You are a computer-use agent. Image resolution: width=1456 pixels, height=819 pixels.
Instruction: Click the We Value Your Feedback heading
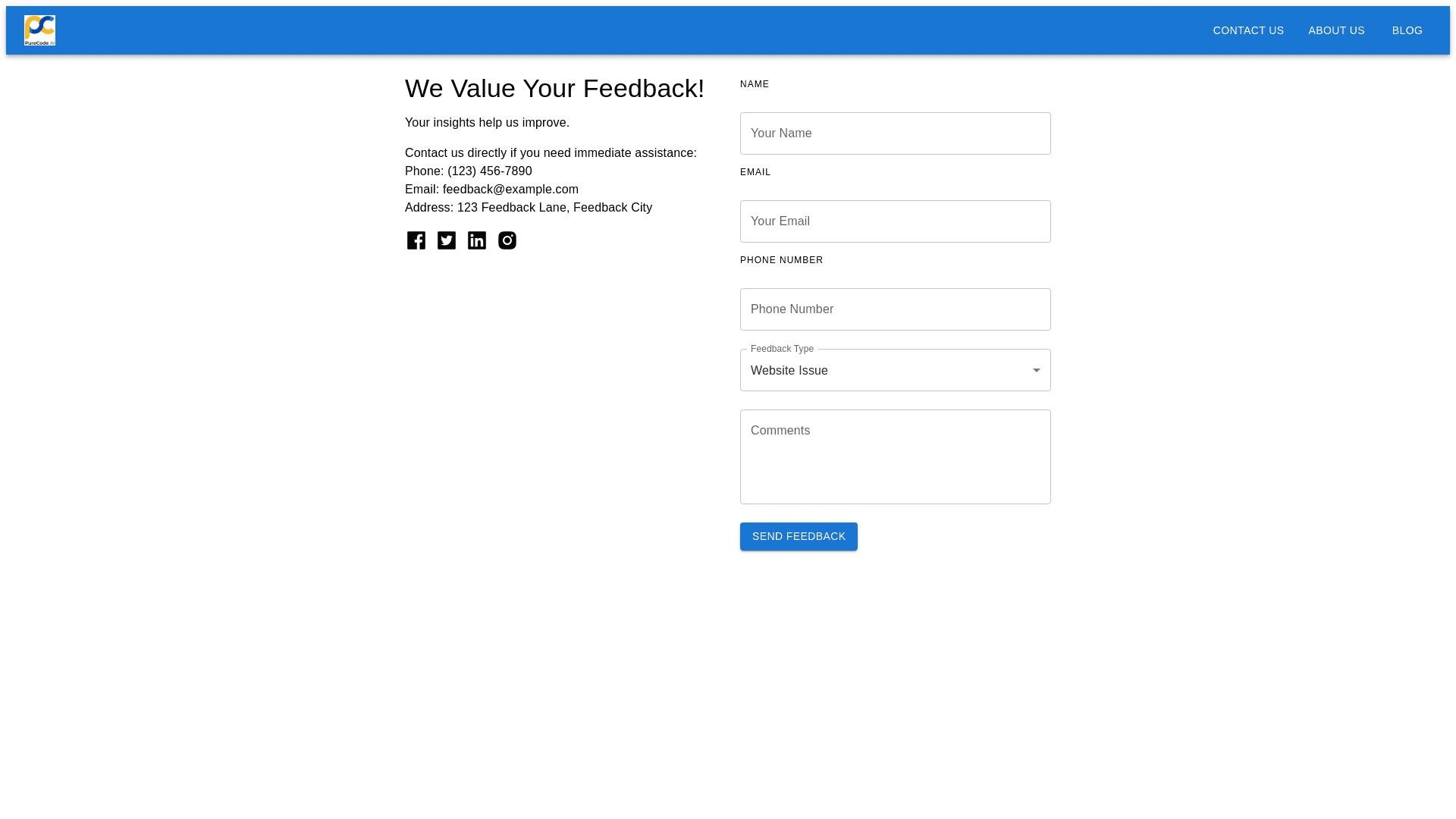tap(554, 89)
